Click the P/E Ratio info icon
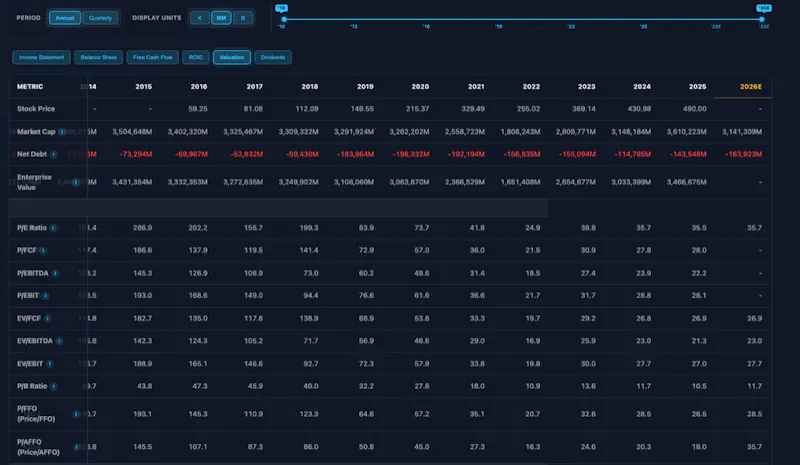800x465 pixels. [53, 228]
